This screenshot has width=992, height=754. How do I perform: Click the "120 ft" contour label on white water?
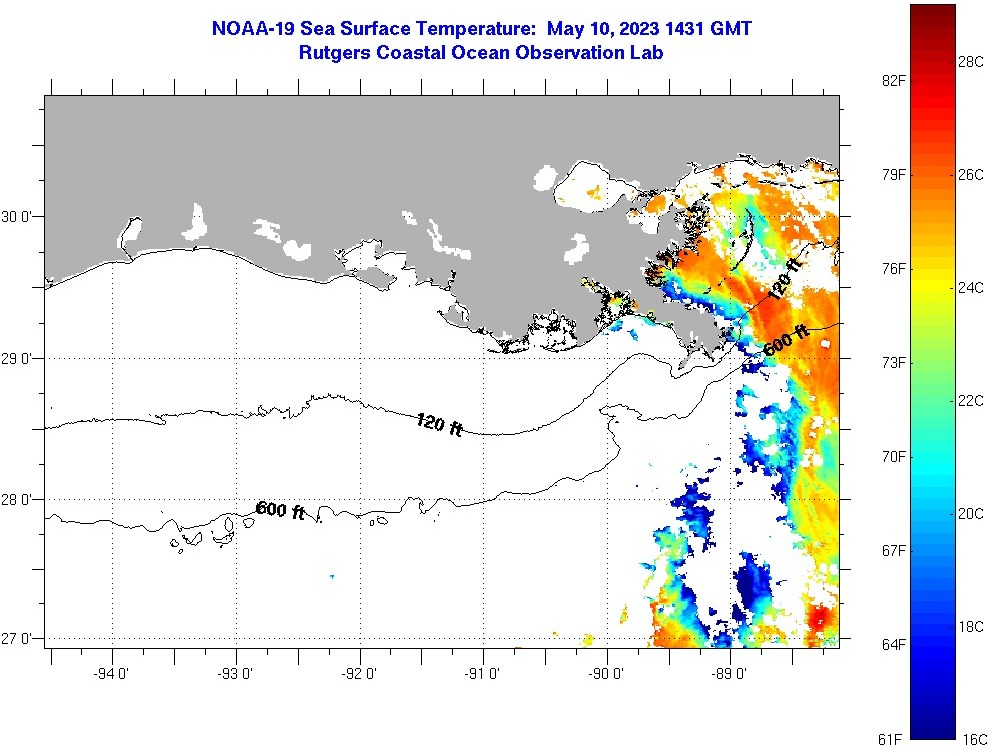click(440, 424)
